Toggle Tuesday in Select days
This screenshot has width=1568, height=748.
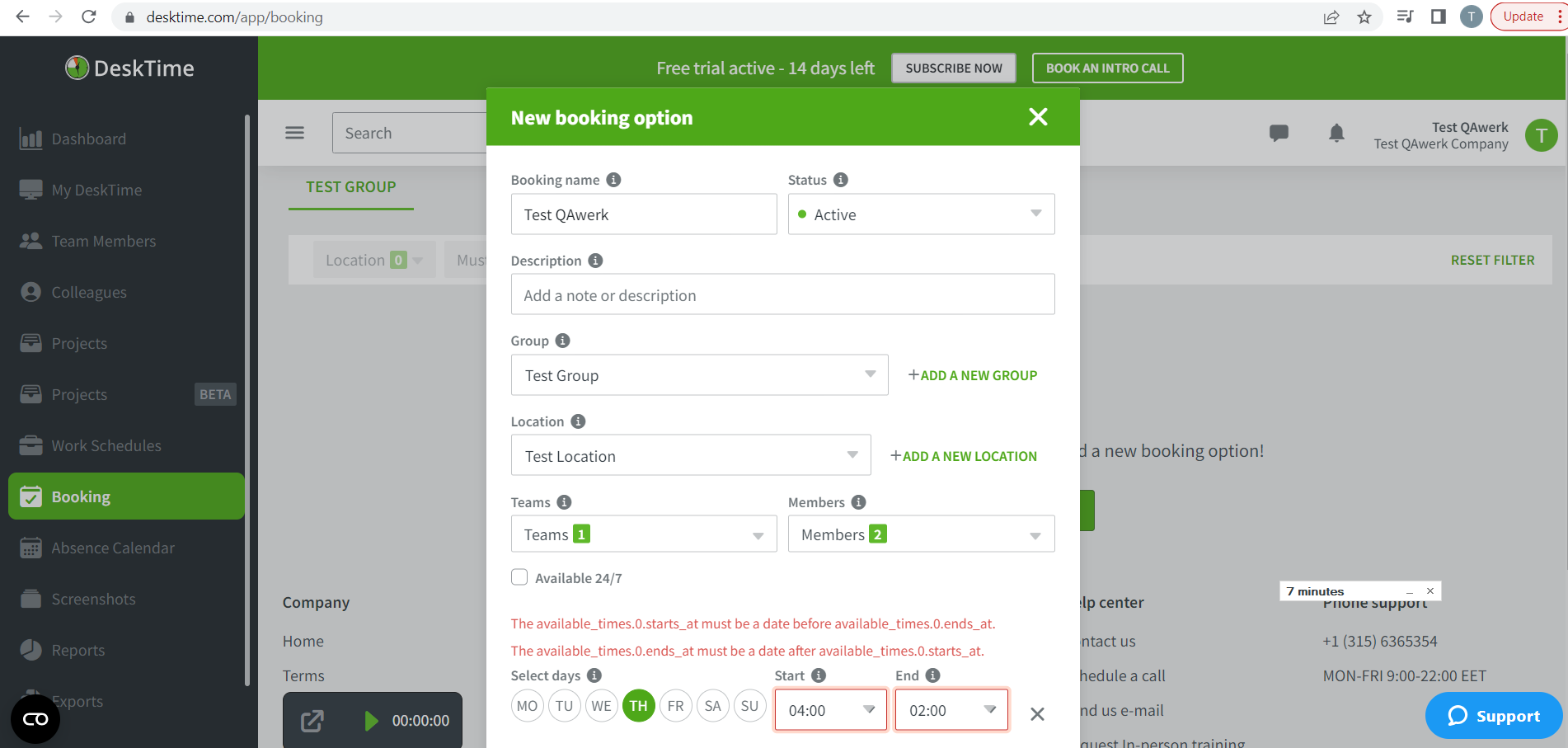pos(565,706)
